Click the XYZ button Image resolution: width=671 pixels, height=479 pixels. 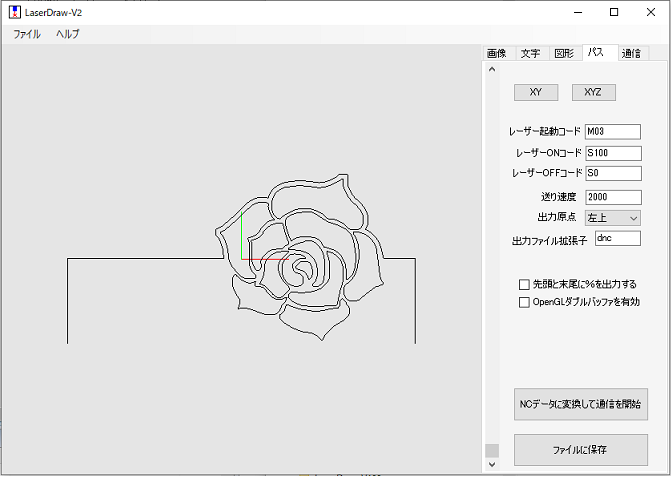pos(594,92)
